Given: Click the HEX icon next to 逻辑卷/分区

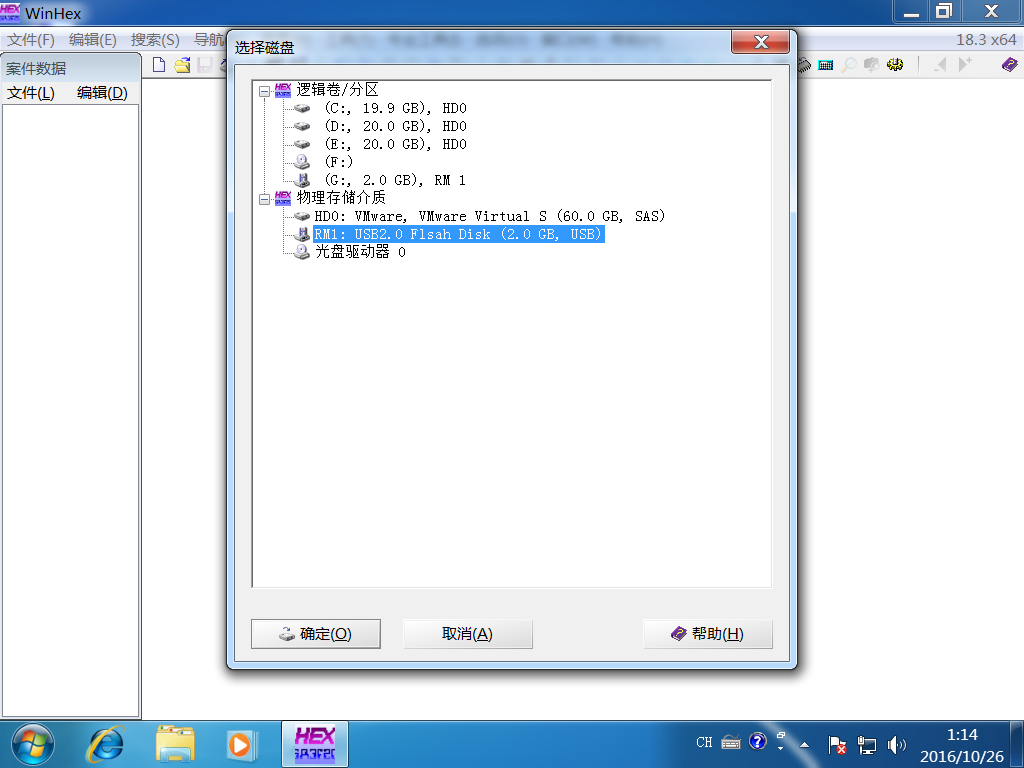Looking at the screenshot, I should (x=283, y=89).
